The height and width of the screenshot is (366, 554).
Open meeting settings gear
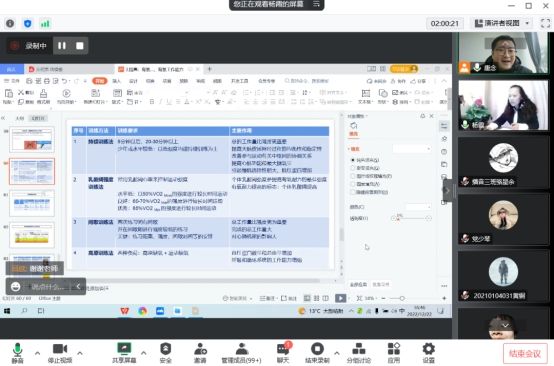429,353
